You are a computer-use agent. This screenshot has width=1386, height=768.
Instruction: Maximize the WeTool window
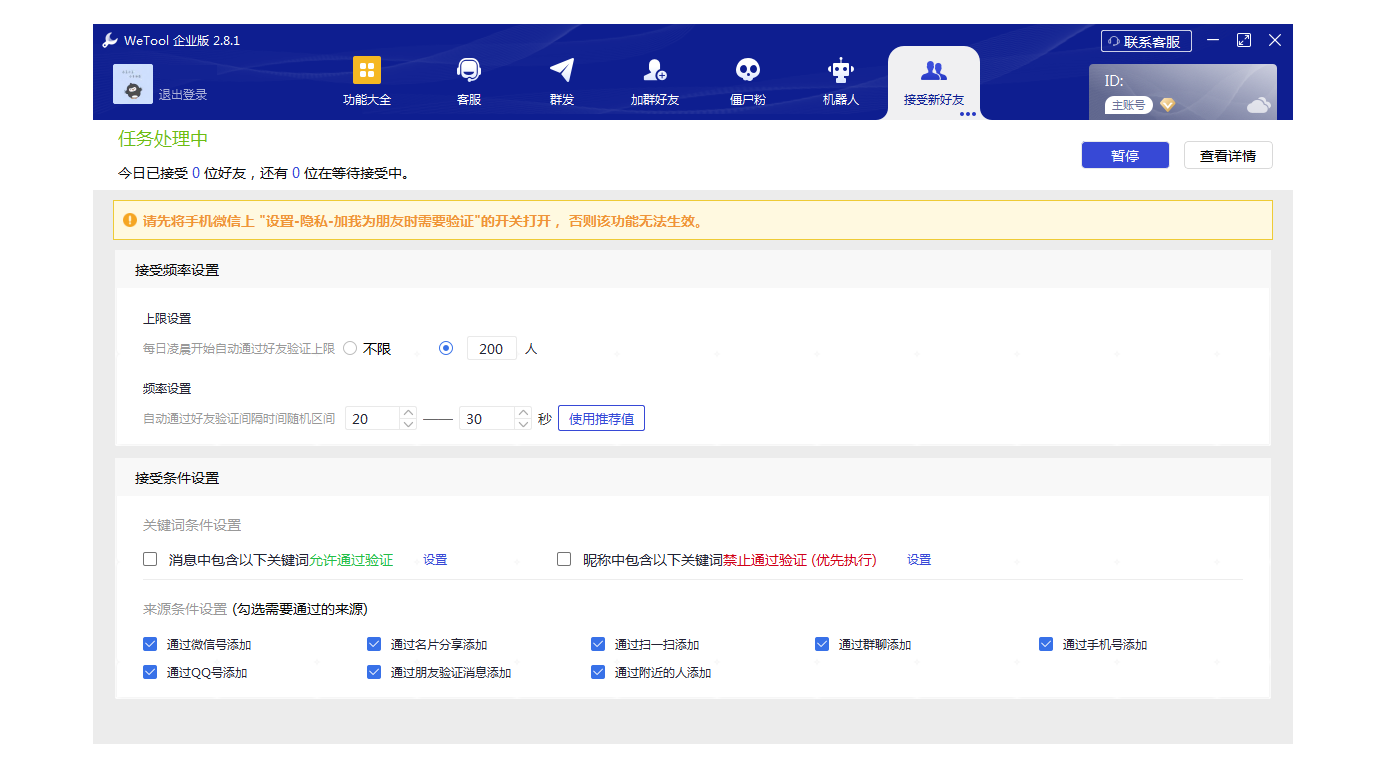[1244, 40]
